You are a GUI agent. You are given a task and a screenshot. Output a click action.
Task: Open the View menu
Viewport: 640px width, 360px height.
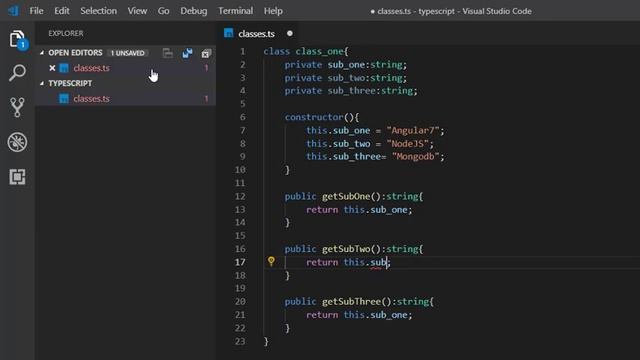(x=137, y=11)
